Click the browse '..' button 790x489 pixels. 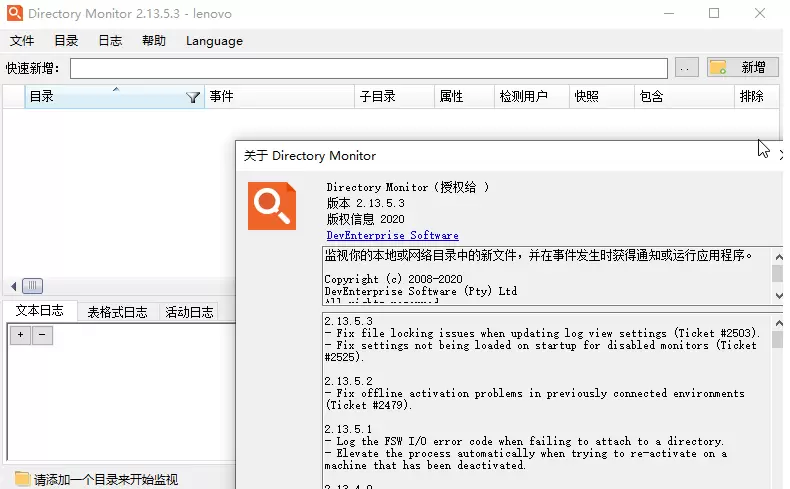click(686, 68)
